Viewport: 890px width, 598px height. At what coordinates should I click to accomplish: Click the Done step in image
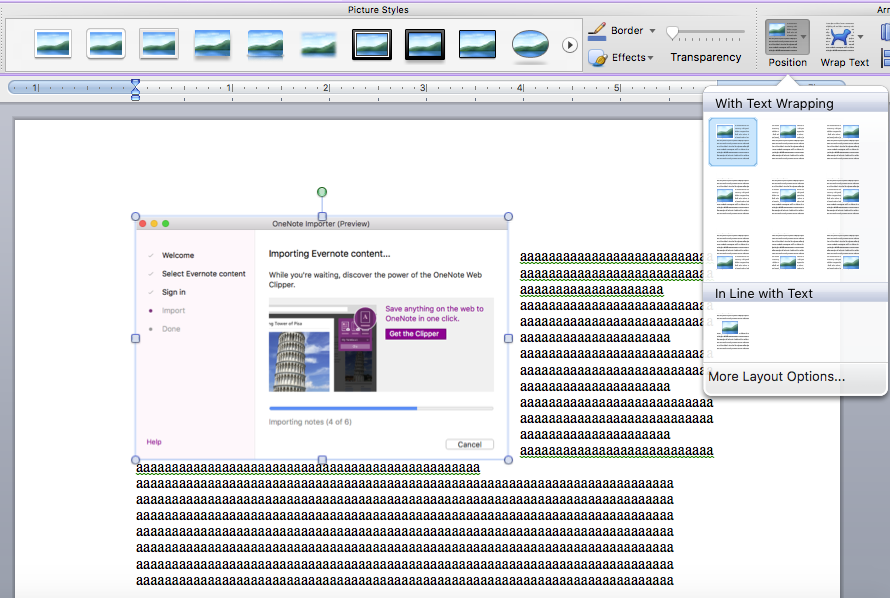tap(171, 329)
